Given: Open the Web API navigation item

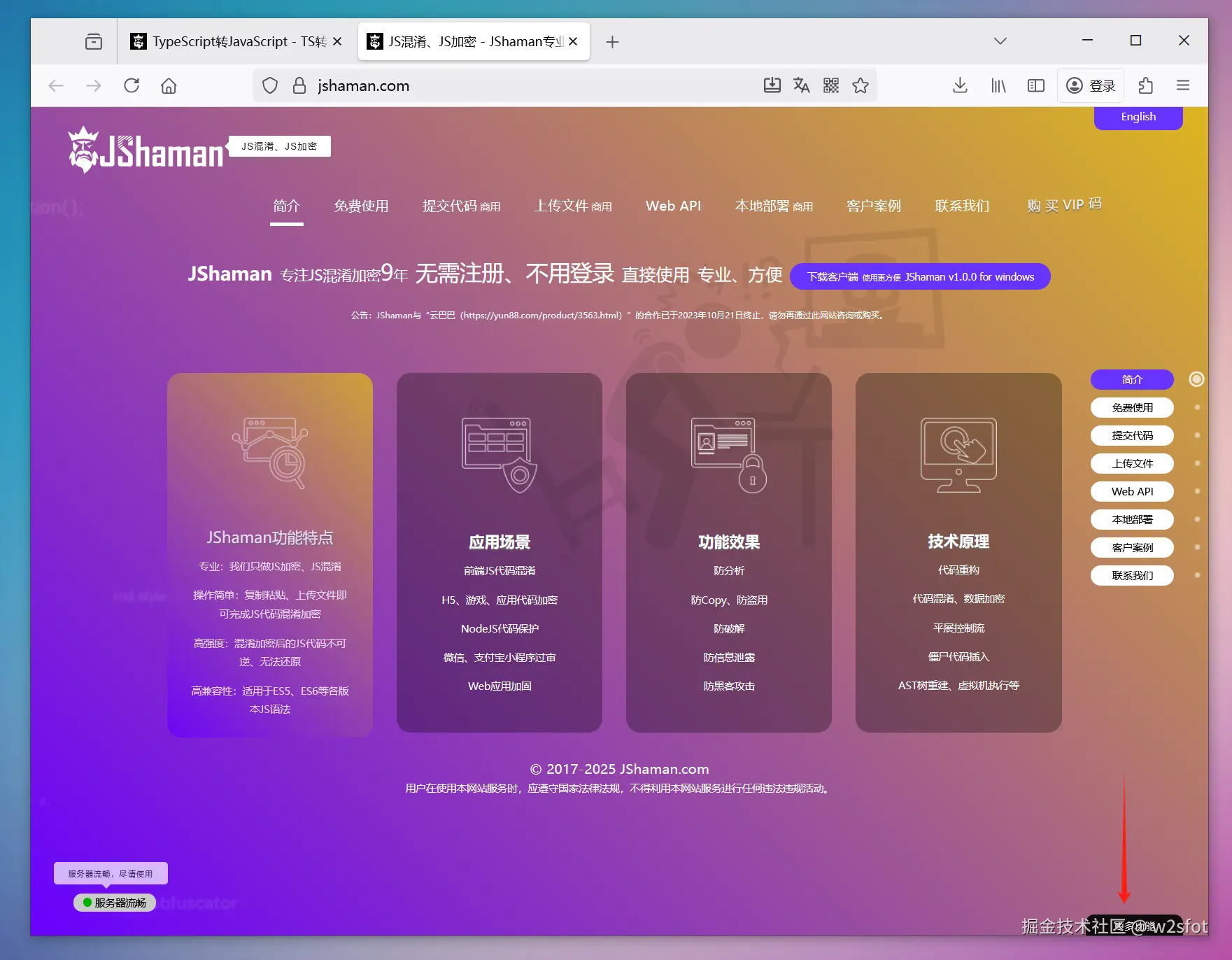Looking at the screenshot, I should [x=673, y=206].
